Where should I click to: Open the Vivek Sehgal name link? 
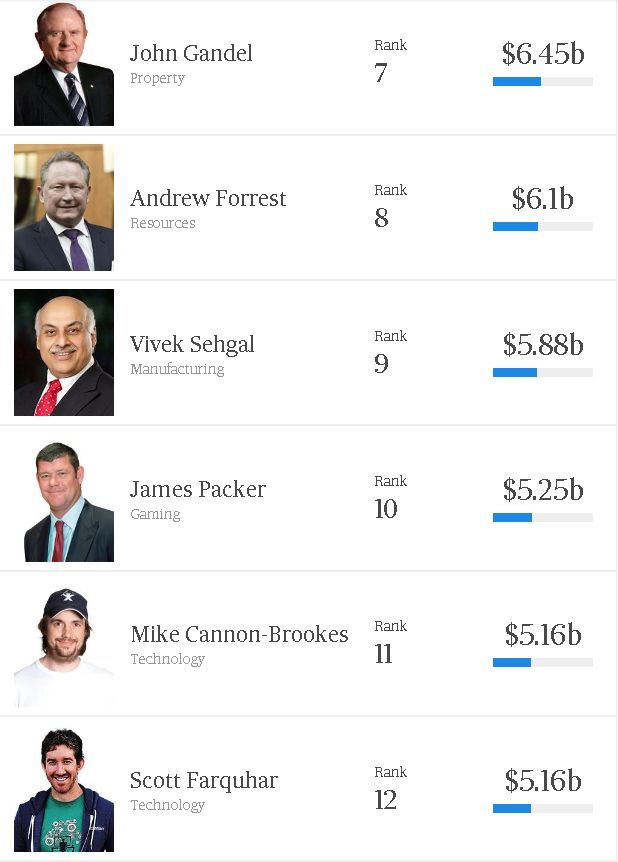(192, 345)
